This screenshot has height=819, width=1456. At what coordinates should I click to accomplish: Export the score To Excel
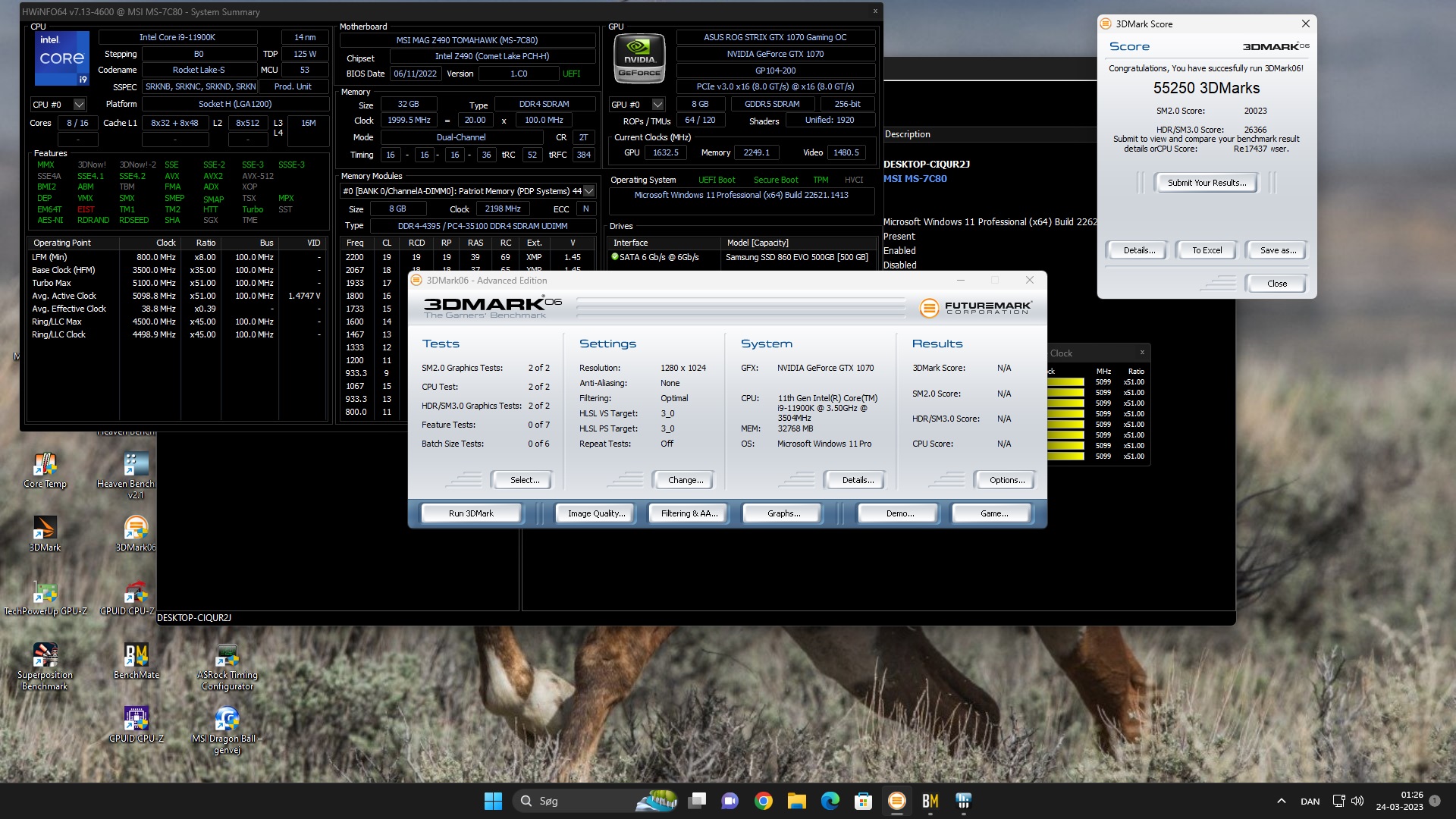click(x=1207, y=250)
